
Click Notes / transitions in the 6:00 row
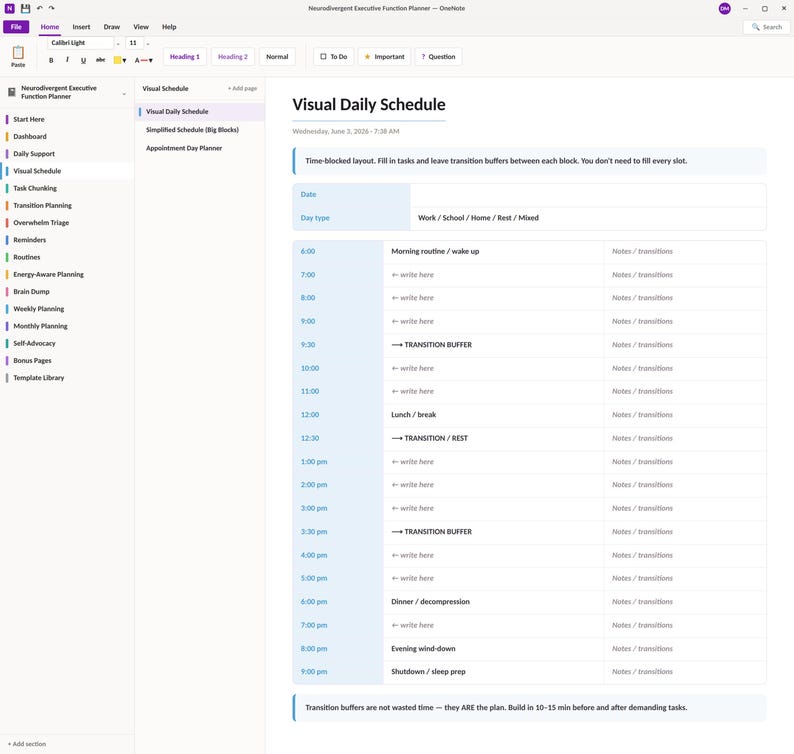642,252
